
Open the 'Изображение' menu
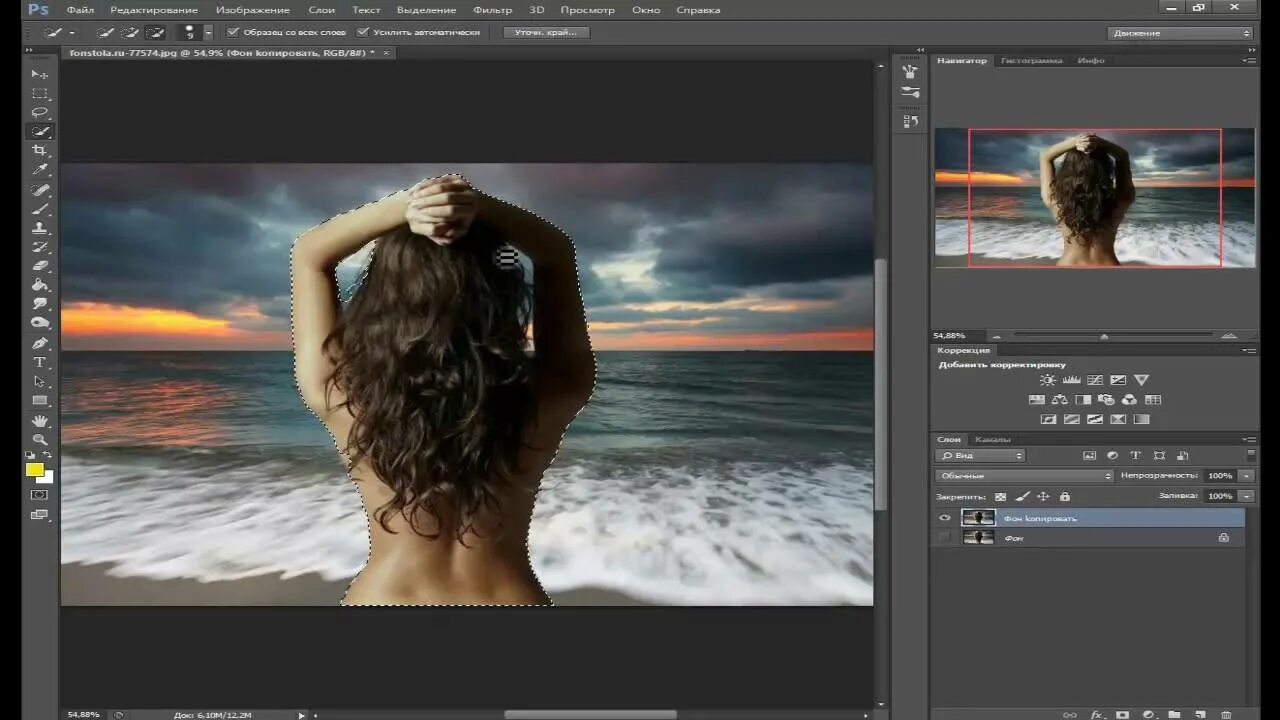pyautogui.click(x=252, y=10)
